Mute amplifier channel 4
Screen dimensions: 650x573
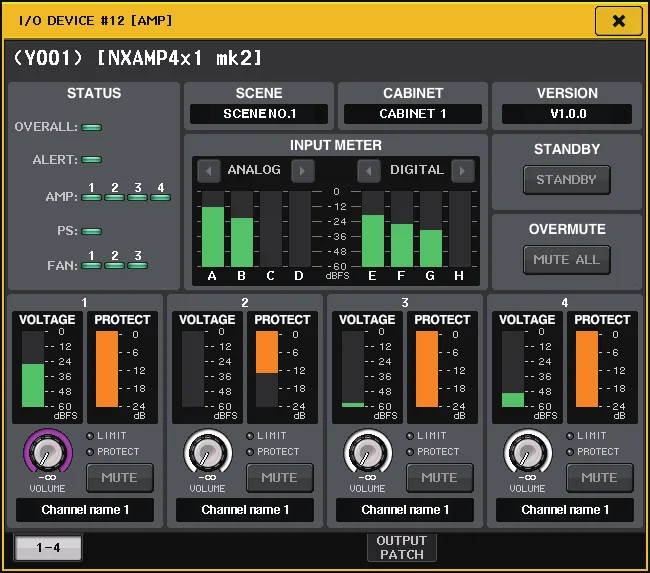point(600,478)
